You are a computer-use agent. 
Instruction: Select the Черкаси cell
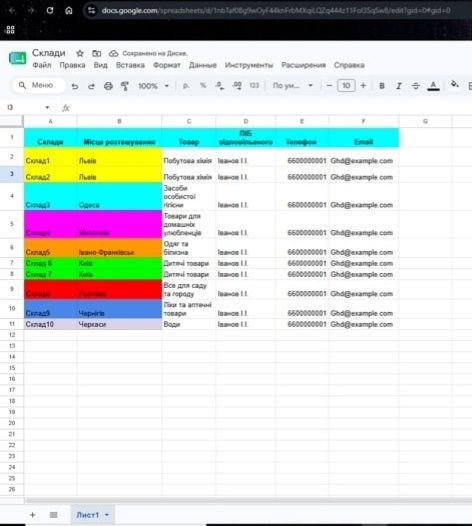point(119,324)
